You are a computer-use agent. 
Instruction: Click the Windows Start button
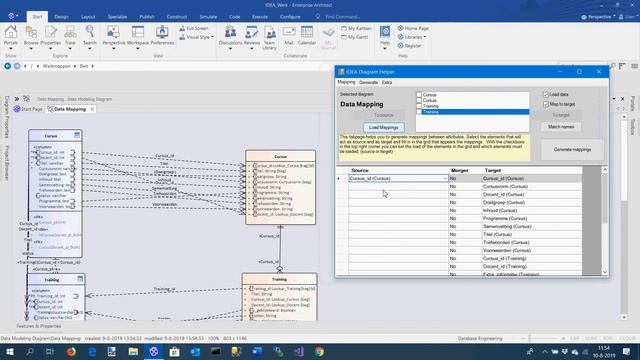[x=10, y=351]
